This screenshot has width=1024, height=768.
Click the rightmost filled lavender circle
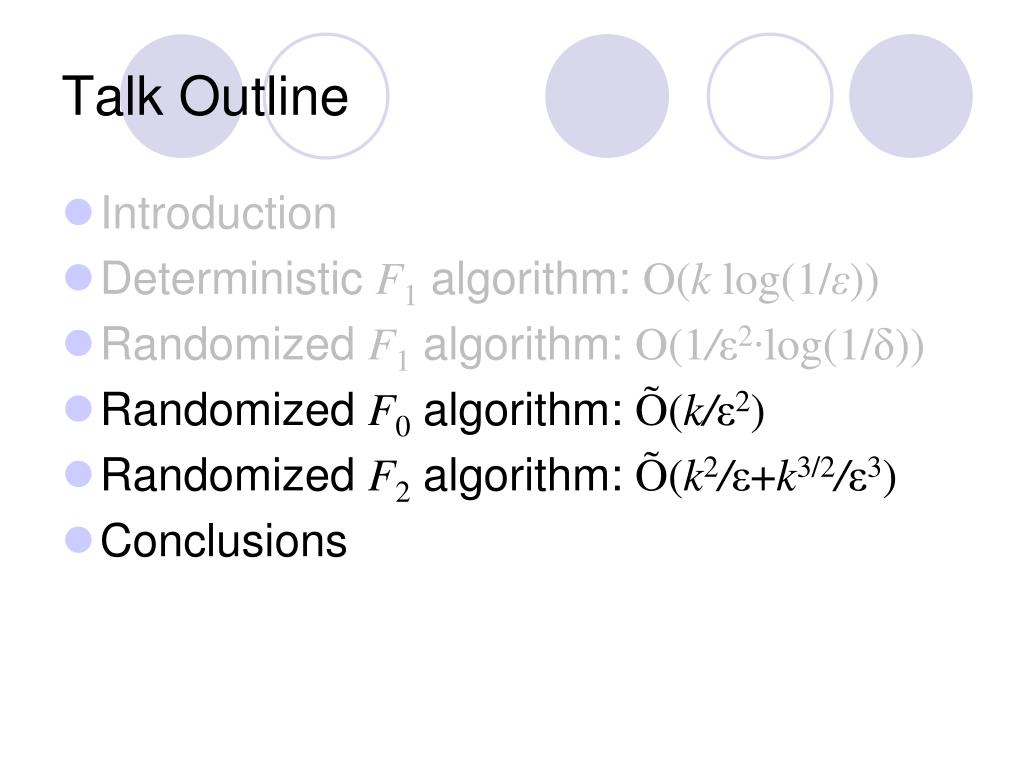(x=911, y=96)
